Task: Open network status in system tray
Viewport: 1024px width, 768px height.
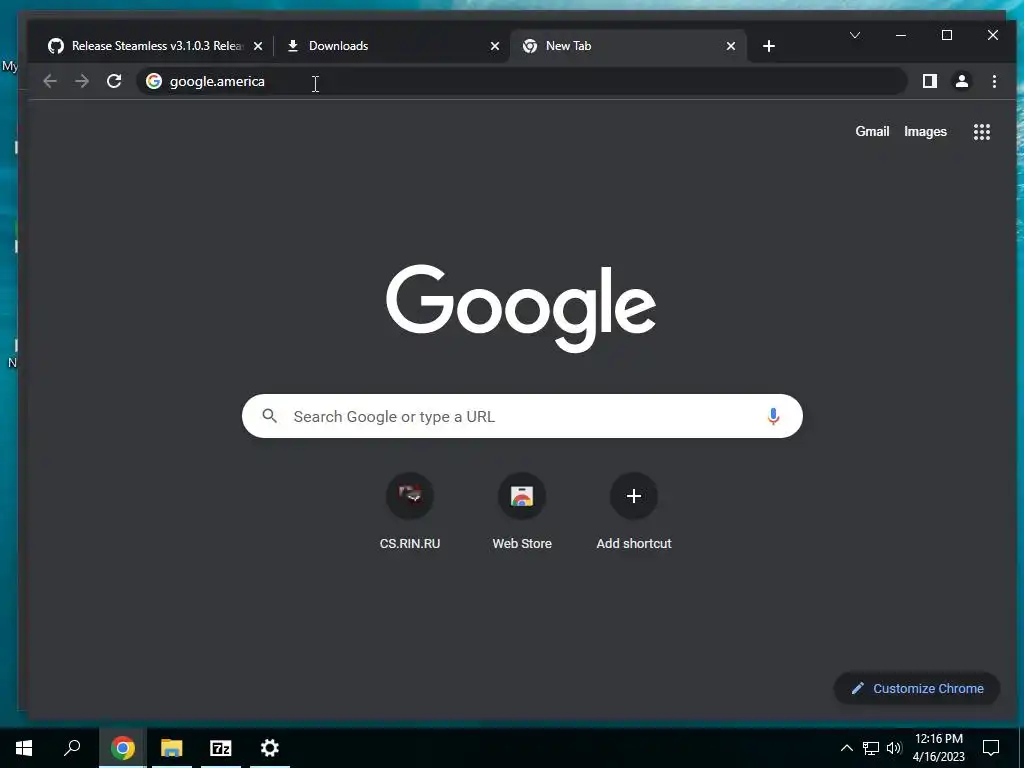Action: click(871, 748)
